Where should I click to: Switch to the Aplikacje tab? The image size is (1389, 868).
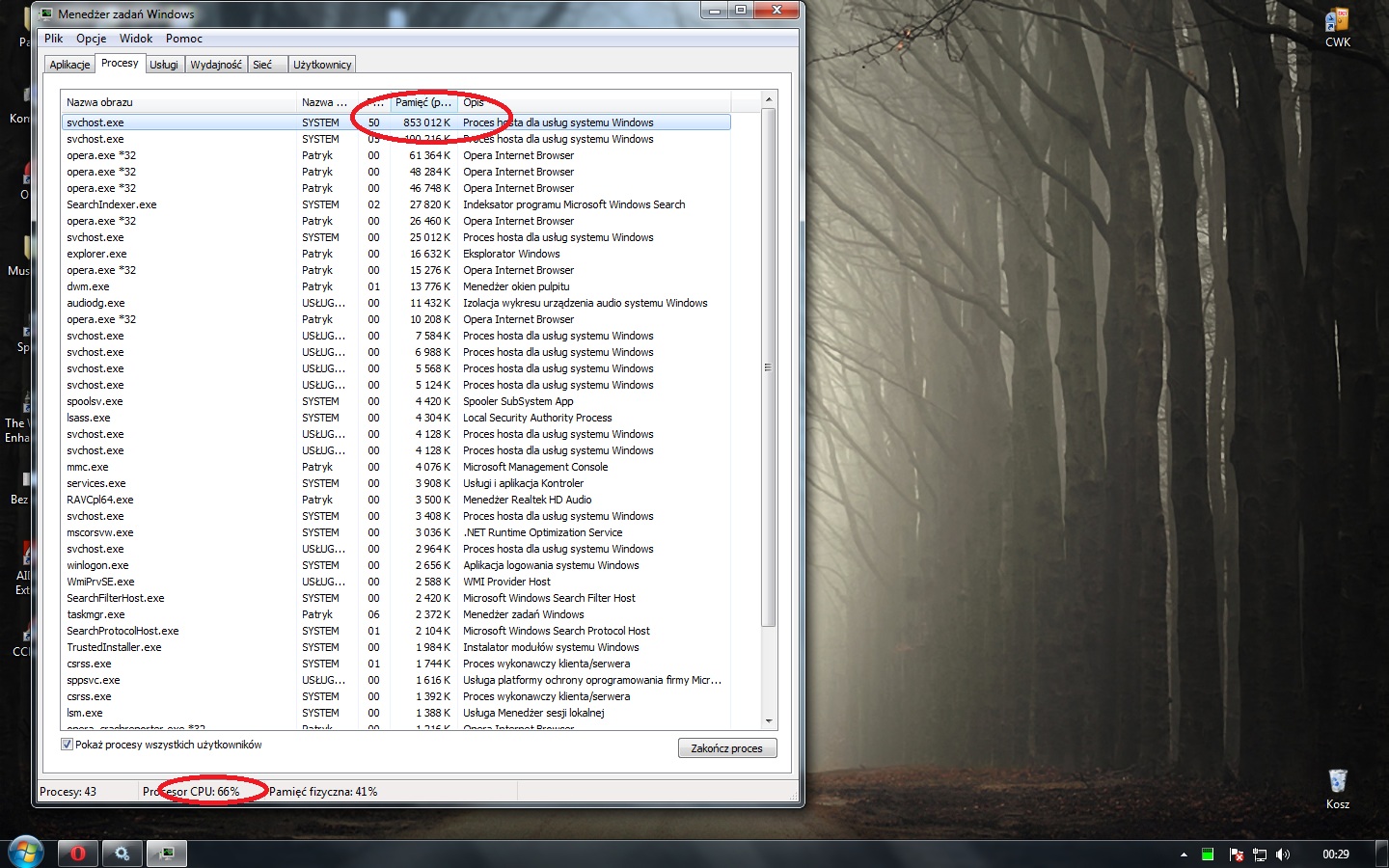coord(69,65)
